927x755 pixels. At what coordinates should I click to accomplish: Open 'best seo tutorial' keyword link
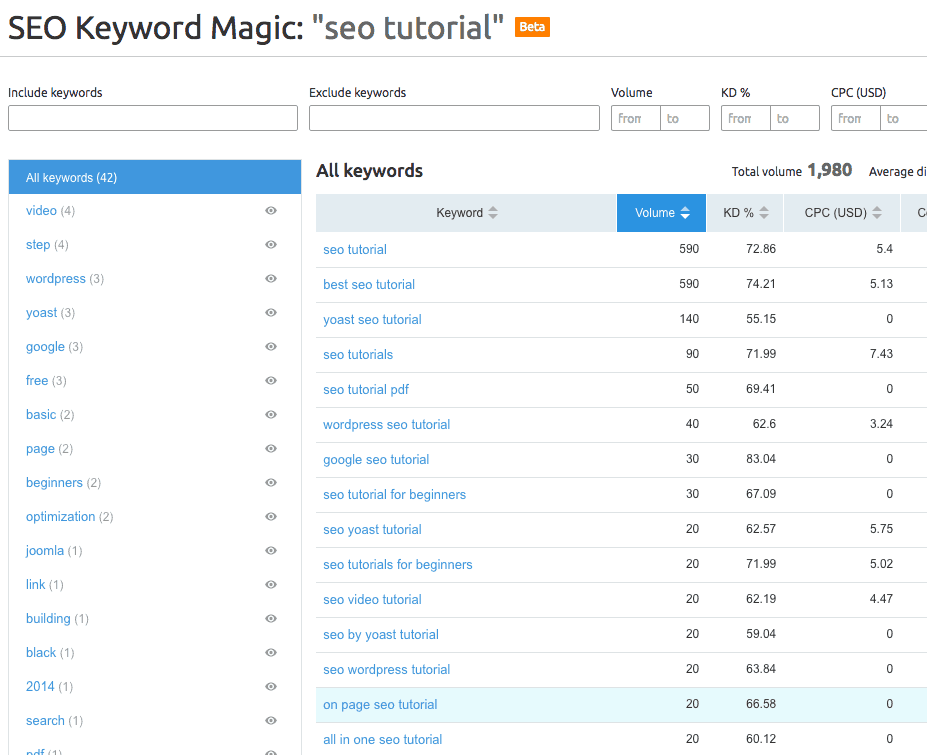(x=369, y=285)
